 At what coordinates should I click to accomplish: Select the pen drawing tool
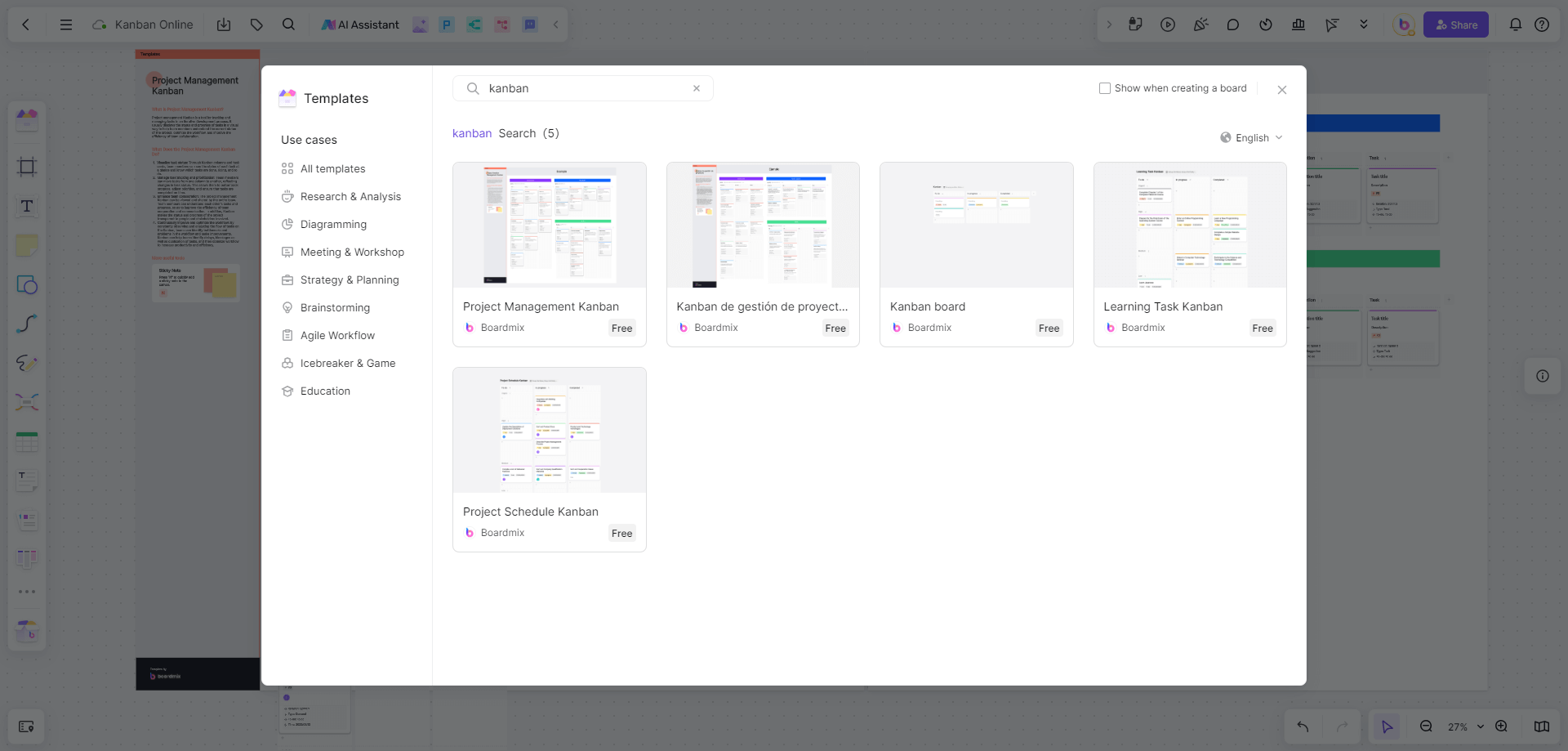coord(27,363)
